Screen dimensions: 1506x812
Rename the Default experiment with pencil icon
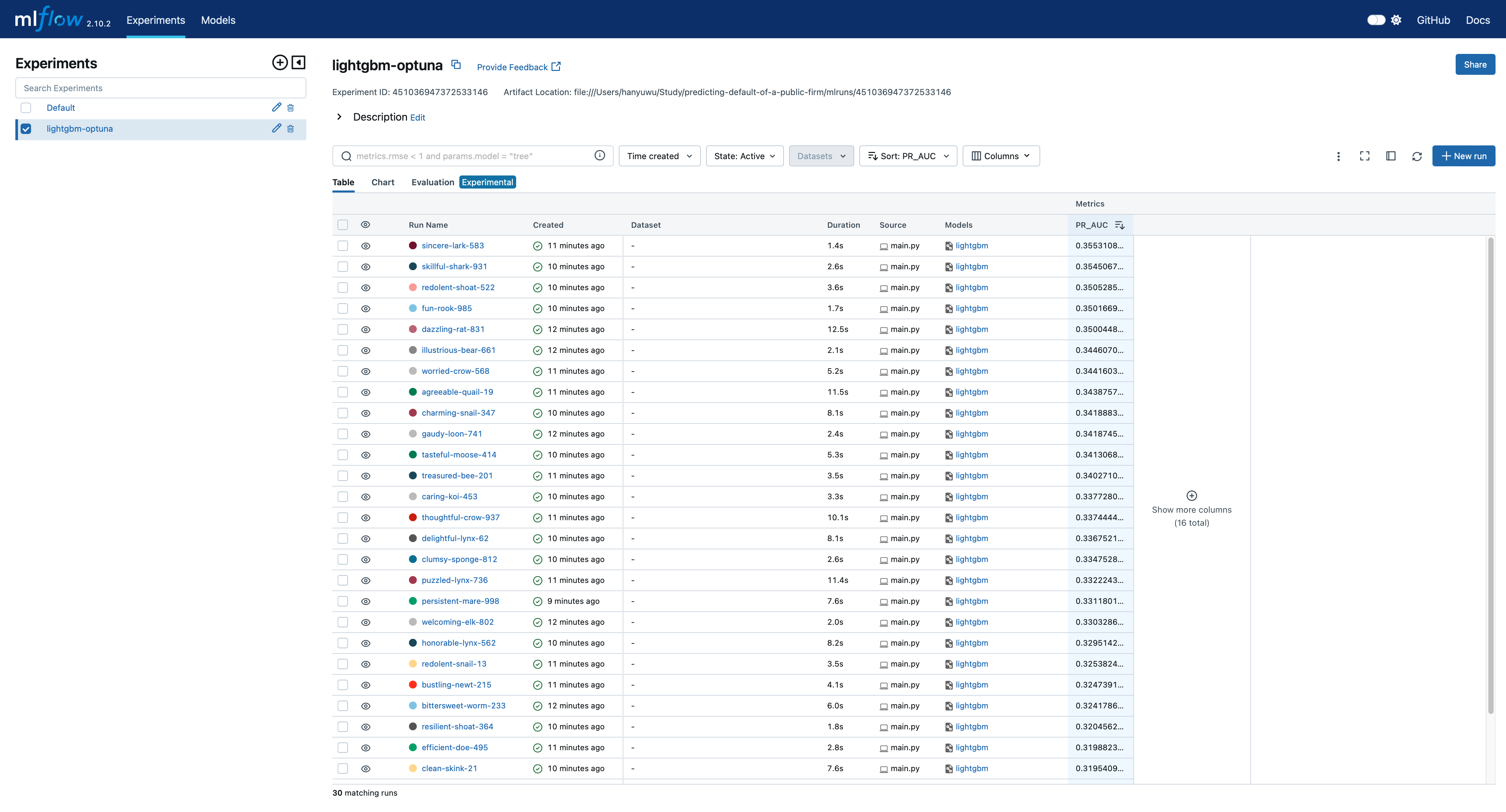click(277, 108)
